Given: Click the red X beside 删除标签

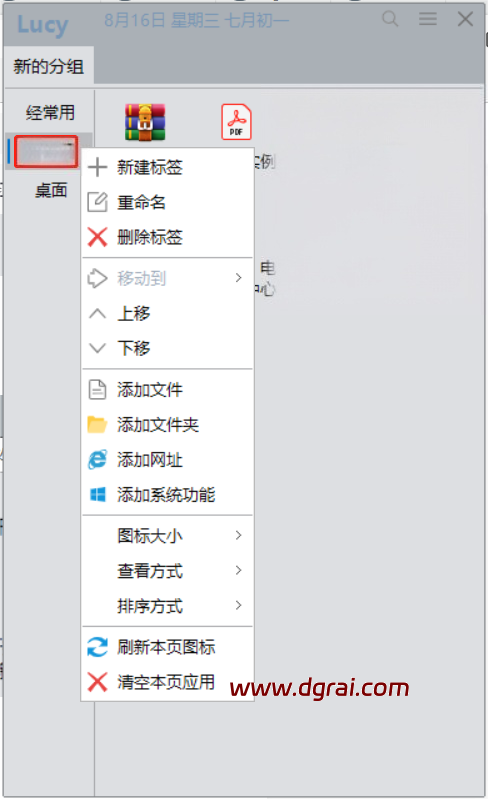Looking at the screenshot, I should [97, 237].
